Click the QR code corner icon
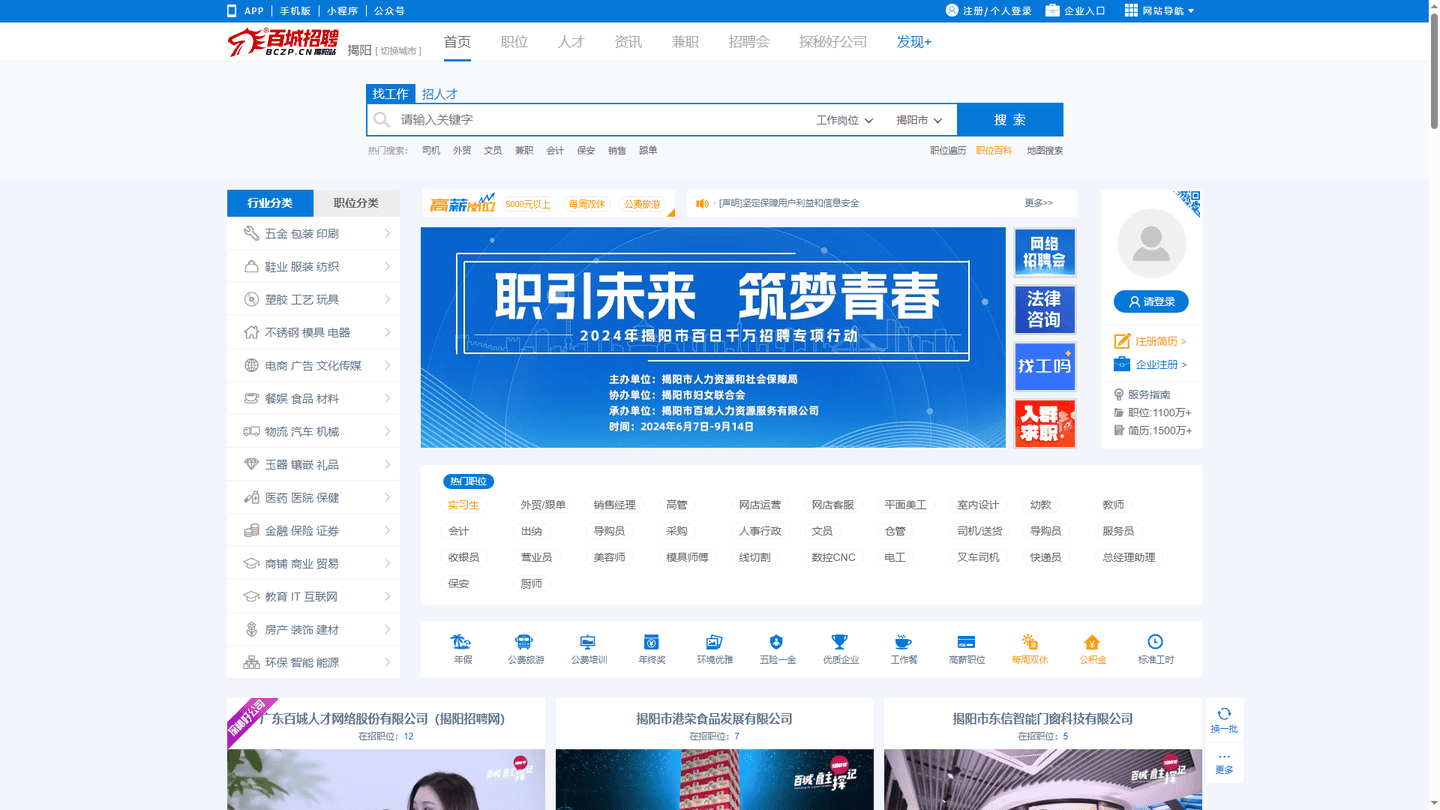Screen dimensions: 1440x810 click(1187, 203)
